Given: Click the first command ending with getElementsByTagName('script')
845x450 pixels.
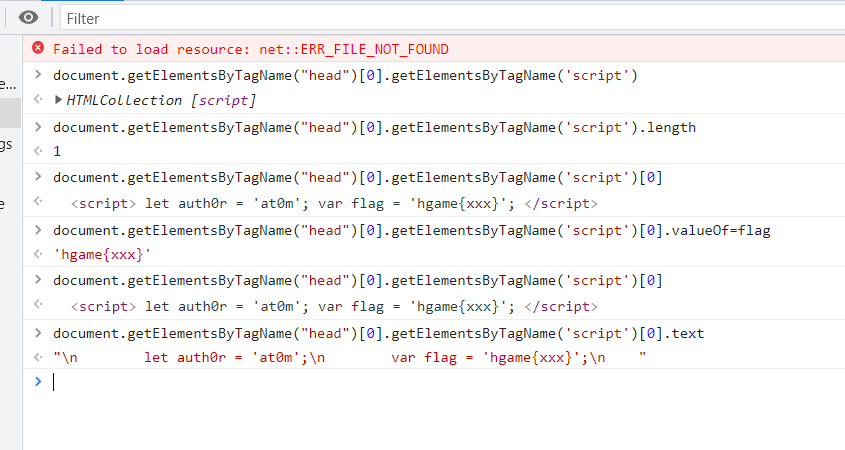Looking at the screenshot, I should (x=345, y=75).
